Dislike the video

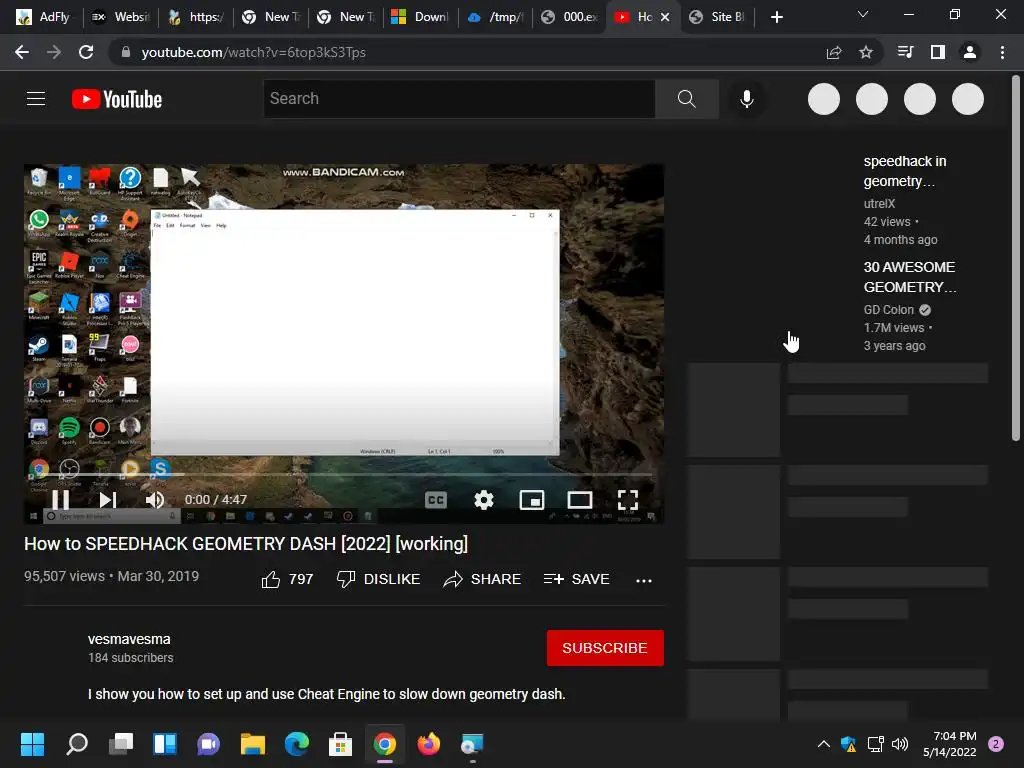378,579
